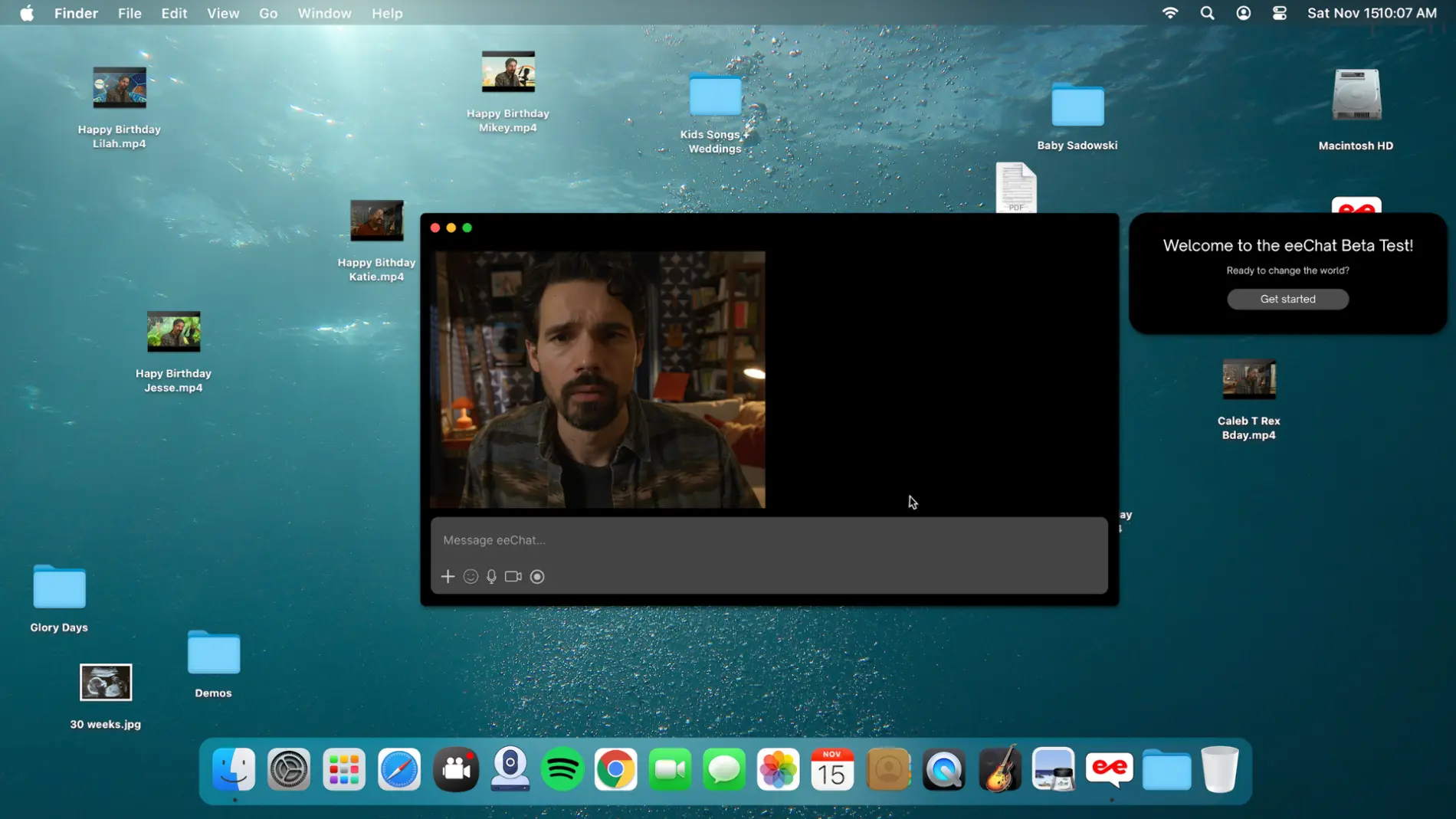This screenshot has height=819, width=1456.
Task: Click the Get started button
Action: [x=1287, y=299]
